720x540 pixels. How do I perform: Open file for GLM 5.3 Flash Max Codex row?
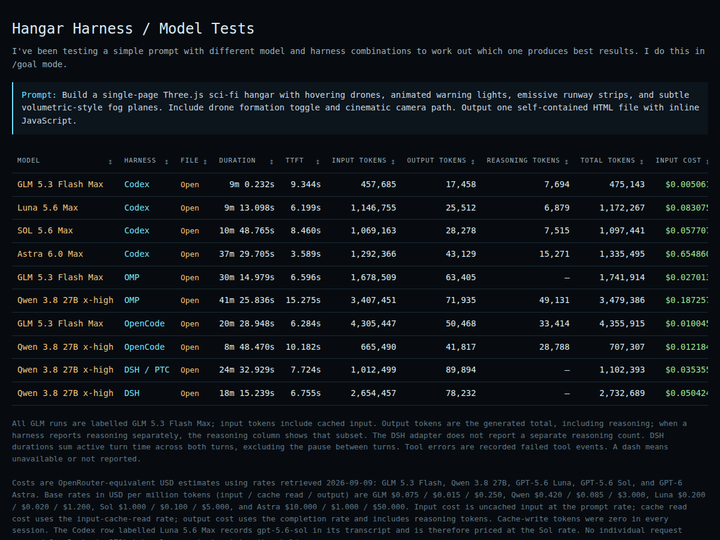pyautogui.click(x=190, y=185)
